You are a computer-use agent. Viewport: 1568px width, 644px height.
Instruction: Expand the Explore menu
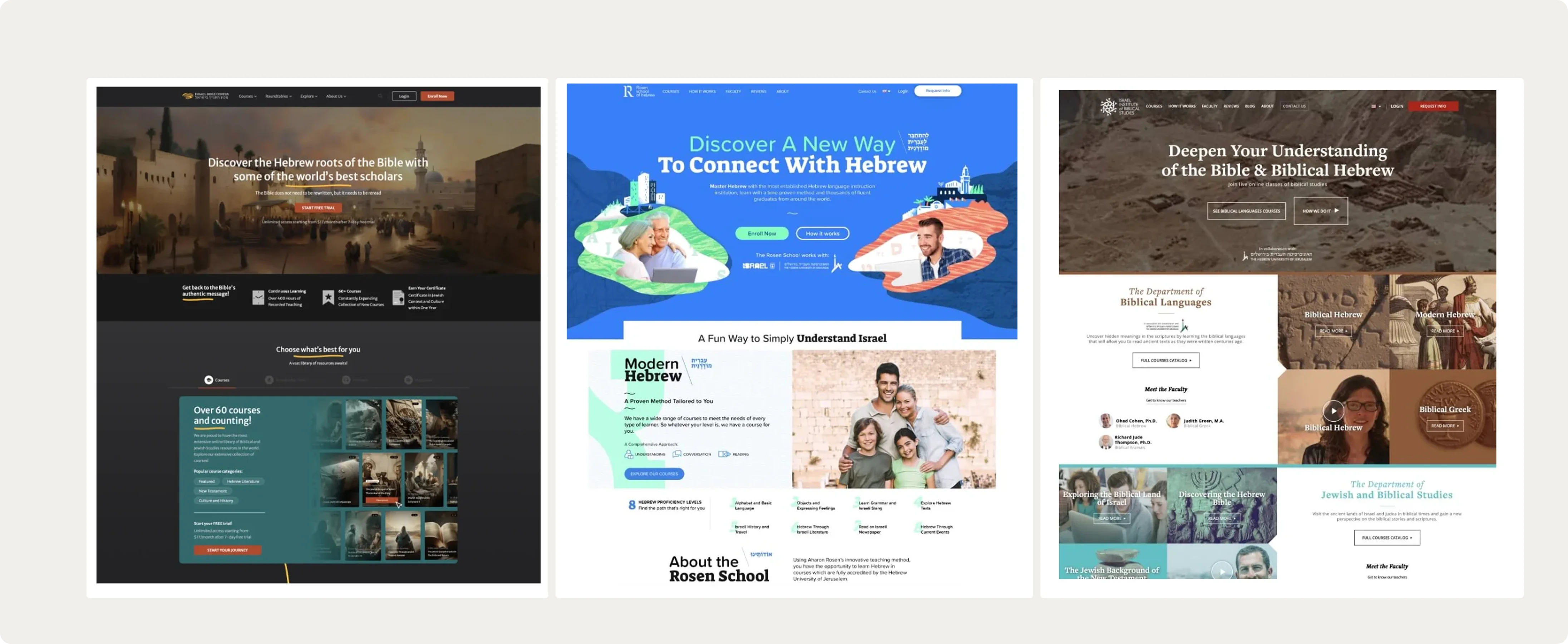tap(309, 96)
